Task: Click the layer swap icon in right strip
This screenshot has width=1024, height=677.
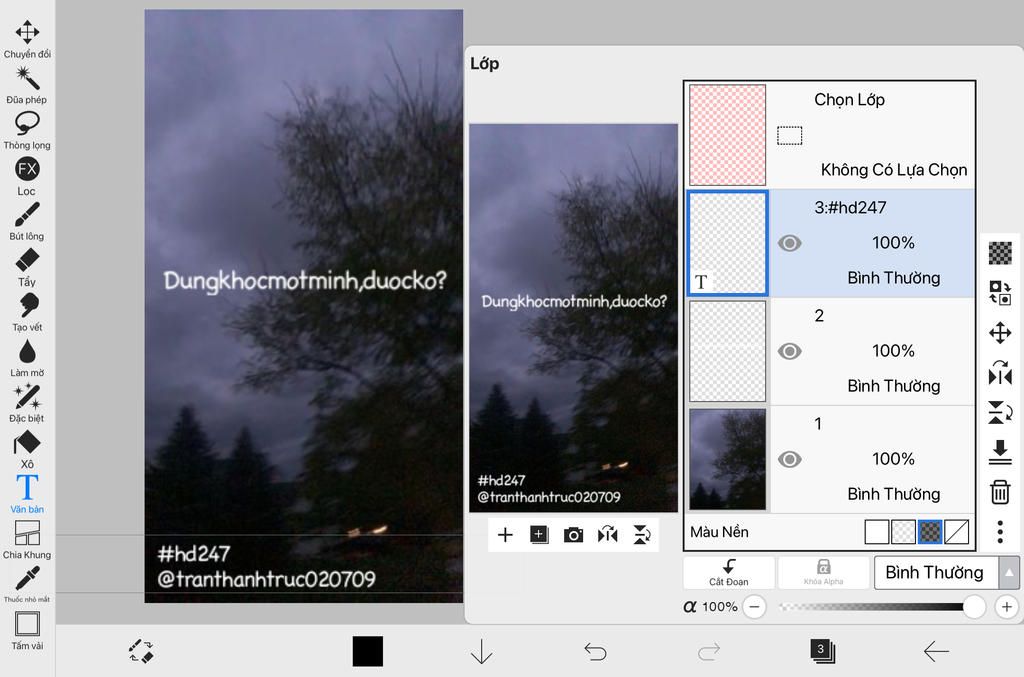Action: pos(1000,292)
